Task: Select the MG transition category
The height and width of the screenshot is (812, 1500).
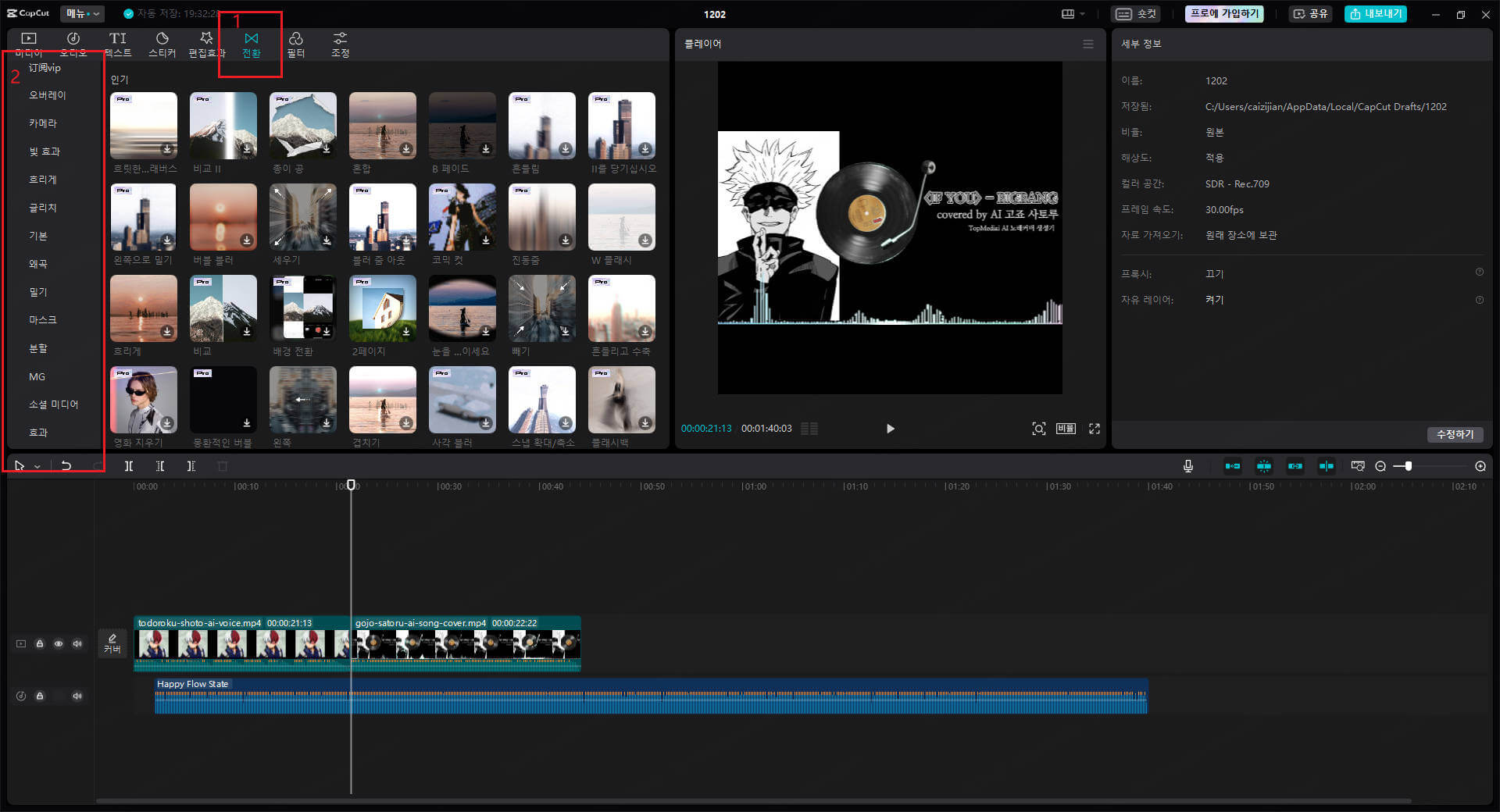Action: click(x=37, y=376)
